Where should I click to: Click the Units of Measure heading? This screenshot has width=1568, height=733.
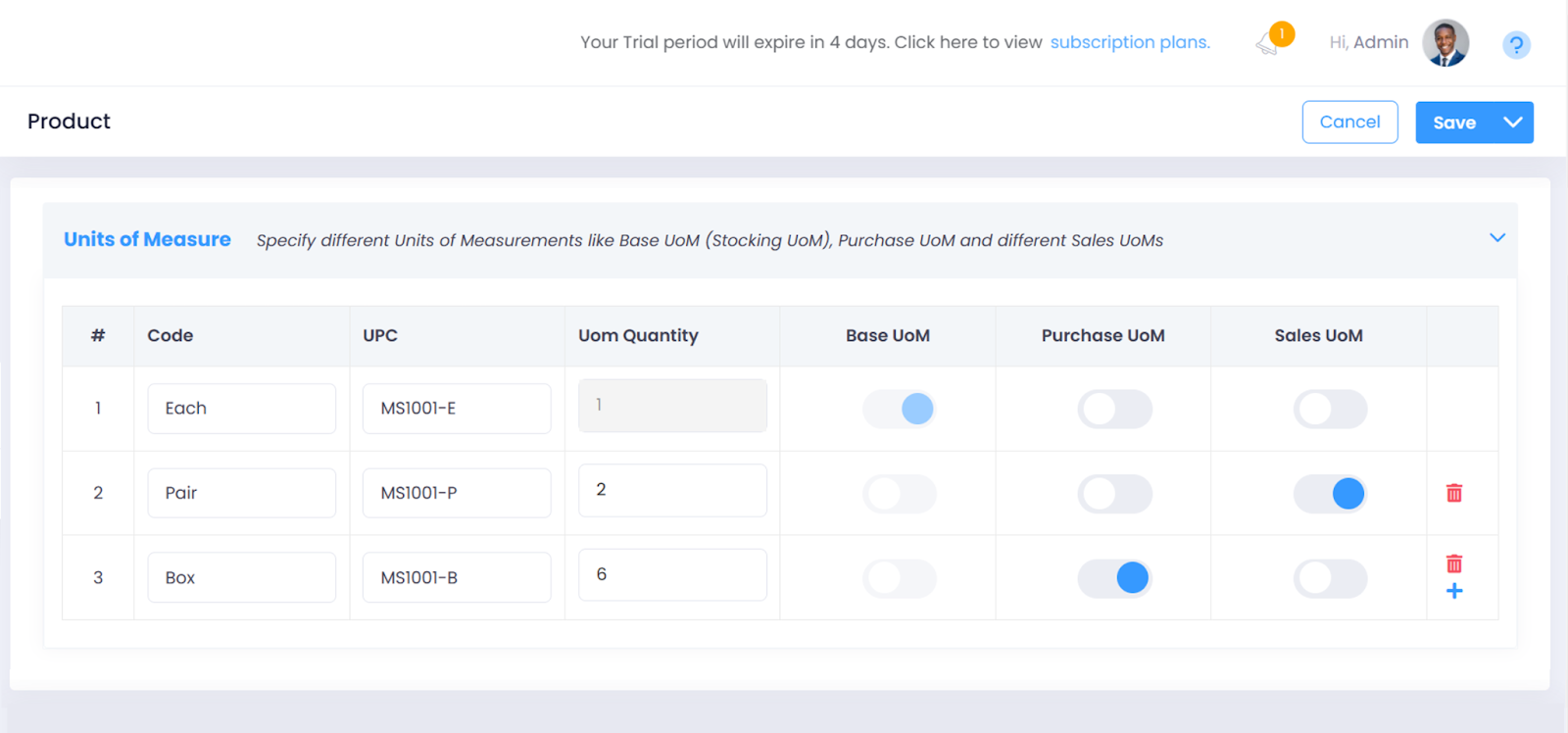(x=147, y=240)
